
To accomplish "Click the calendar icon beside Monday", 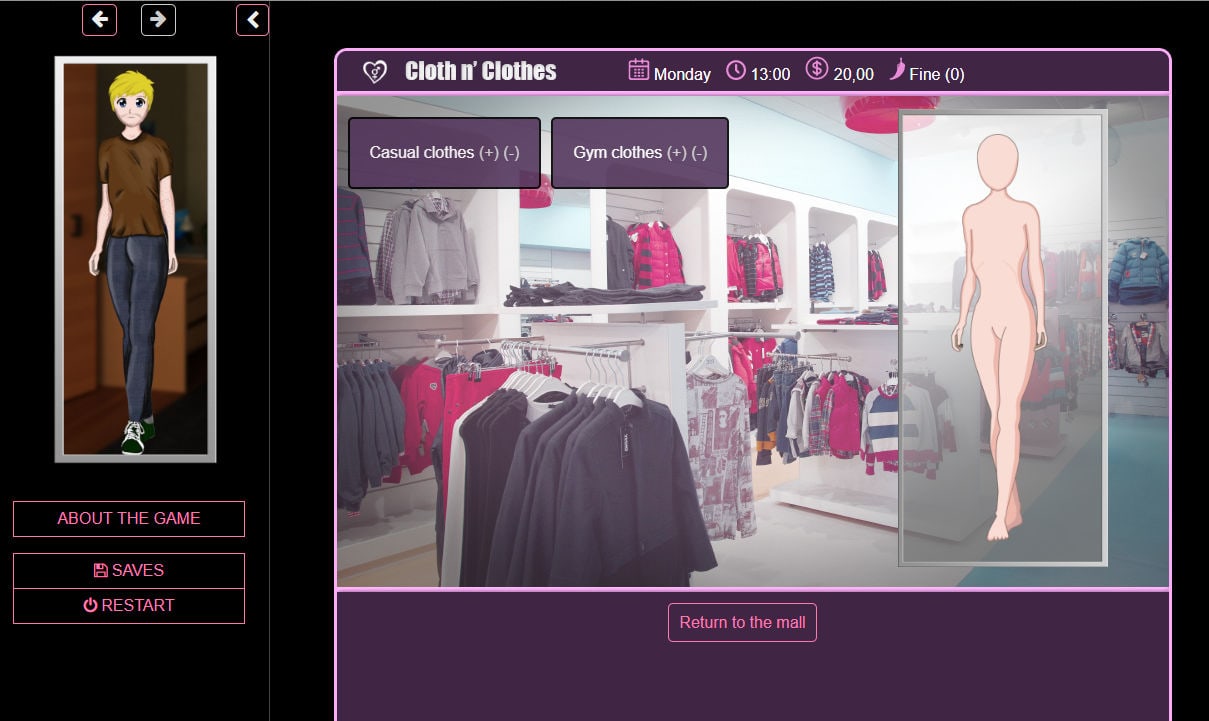I will point(638,70).
